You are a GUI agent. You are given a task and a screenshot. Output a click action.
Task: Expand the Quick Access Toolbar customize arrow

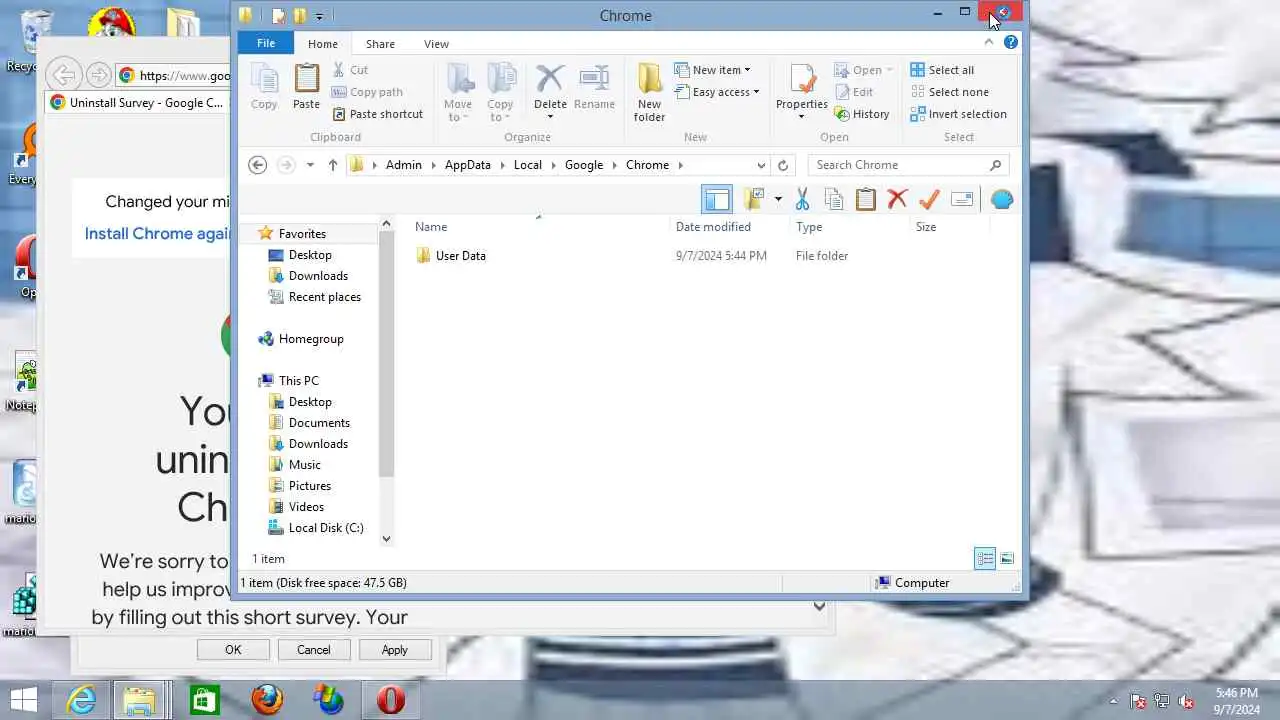coord(319,15)
